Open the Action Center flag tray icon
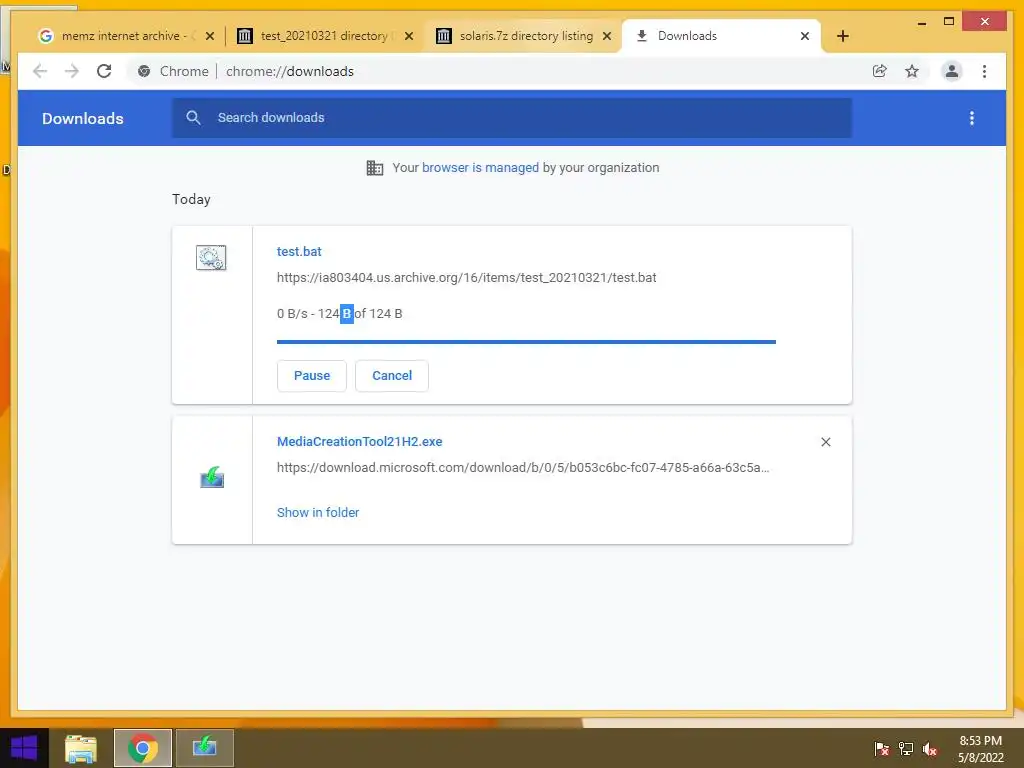The height and width of the screenshot is (768, 1024). (882, 748)
